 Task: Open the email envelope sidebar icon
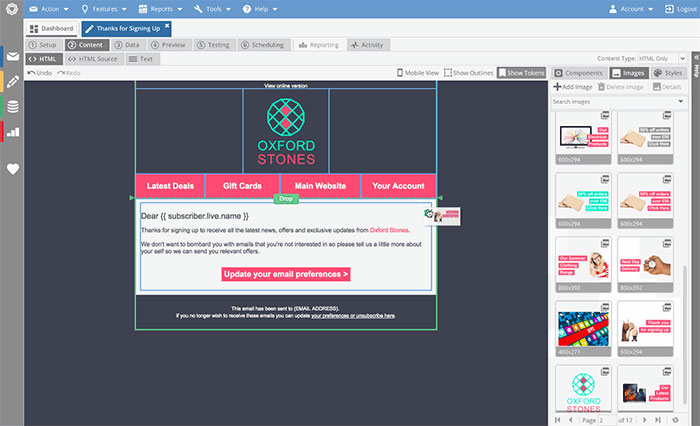point(13,56)
